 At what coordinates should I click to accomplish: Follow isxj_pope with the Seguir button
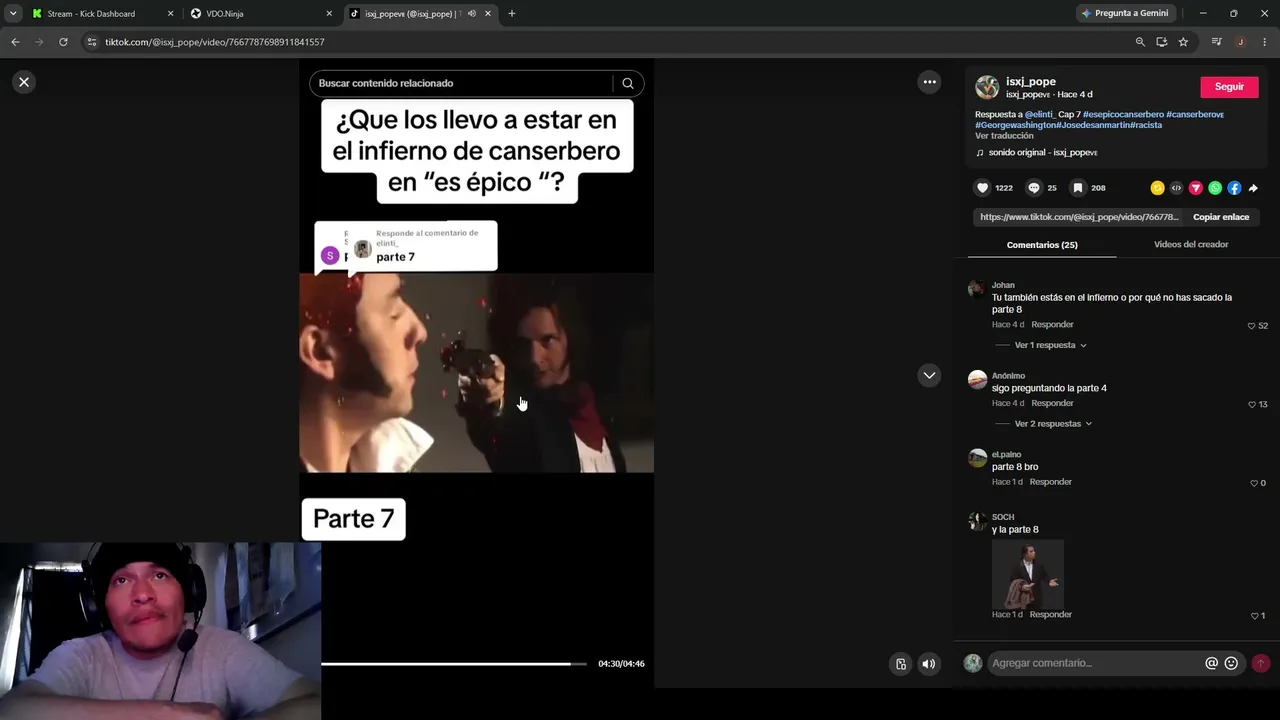[1229, 87]
